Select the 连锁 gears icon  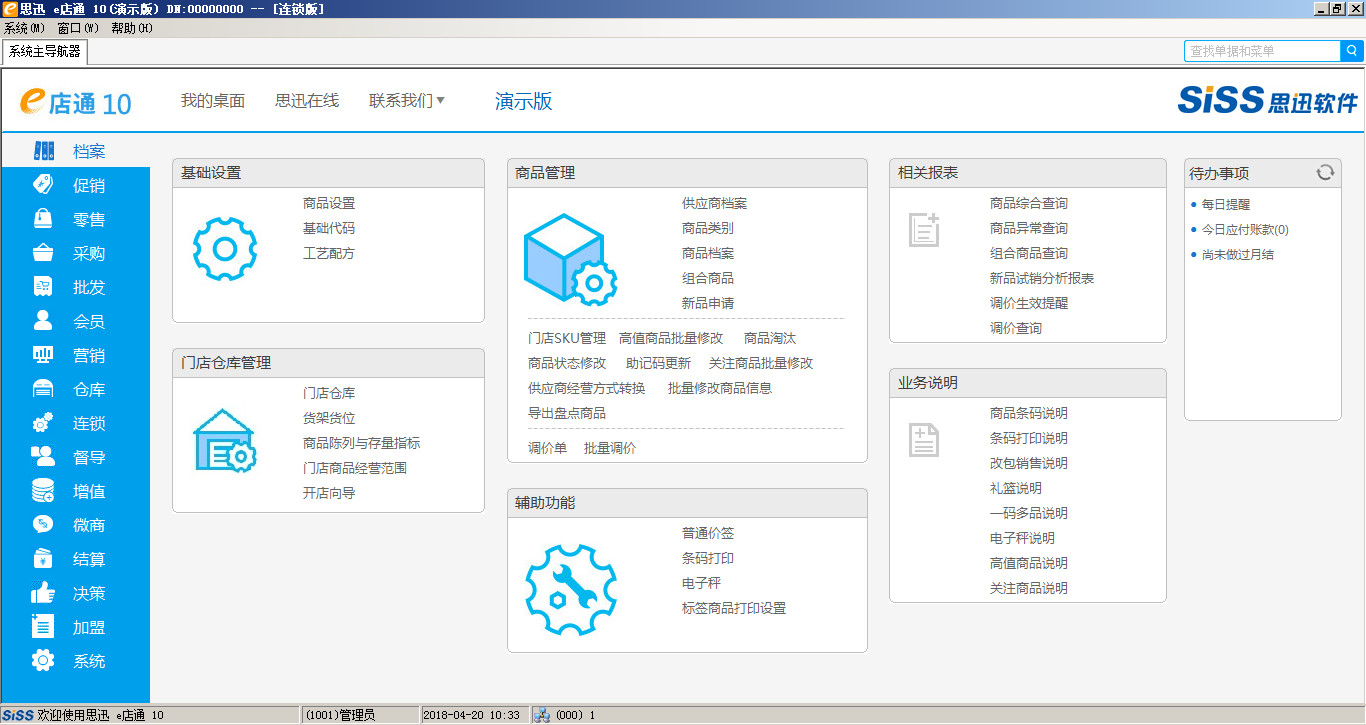point(44,423)
